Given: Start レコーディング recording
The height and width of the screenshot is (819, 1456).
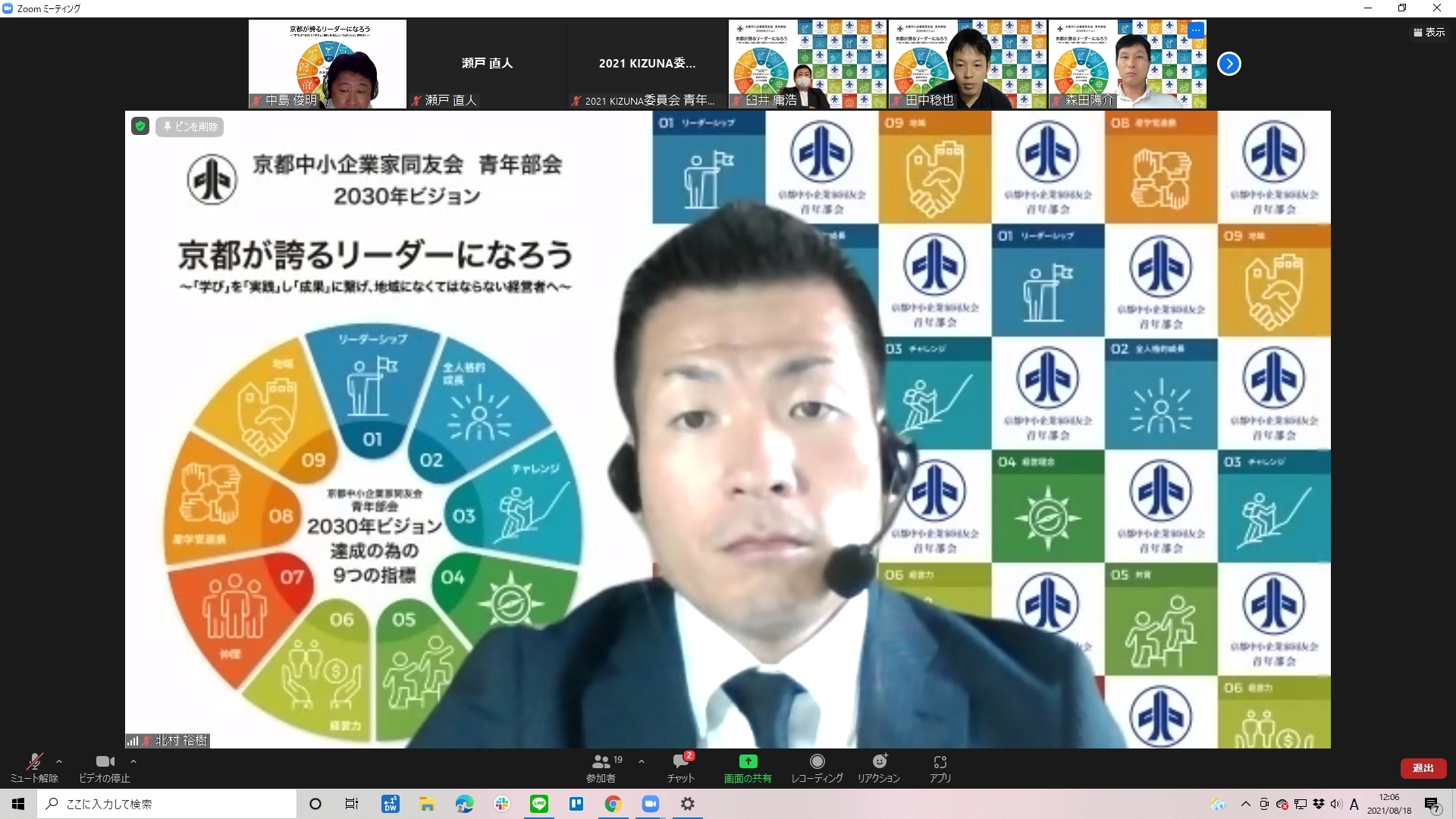Looking at the screenshot, I should tap(817, 767).
